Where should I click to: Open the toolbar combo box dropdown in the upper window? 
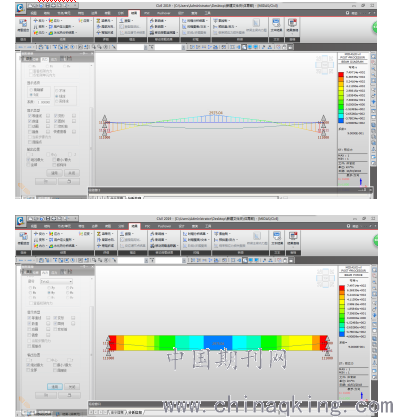(x=145, y=47)
